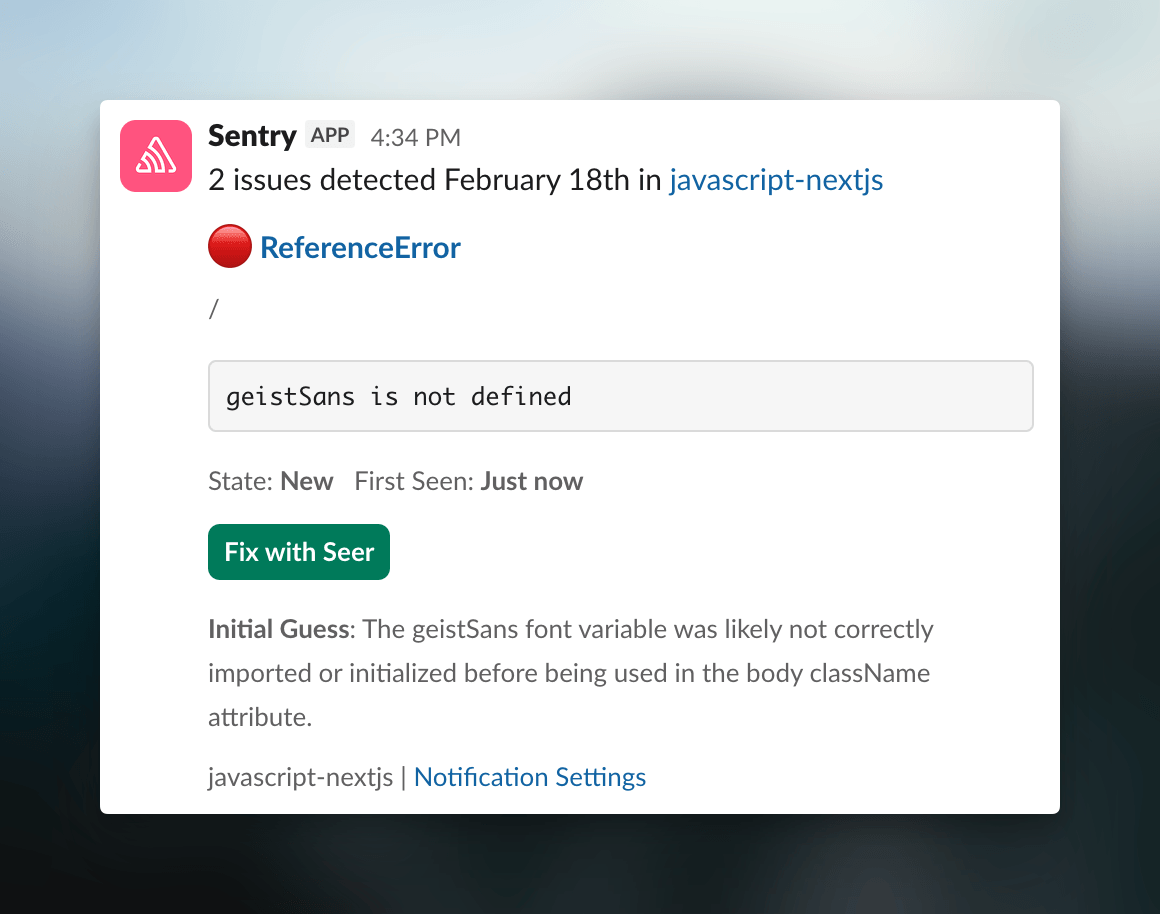Image resolution: width=1160 pixels, height=914 pixels.
Task: Click the APP badge next to Sentry
Action: tap(330, 134)
